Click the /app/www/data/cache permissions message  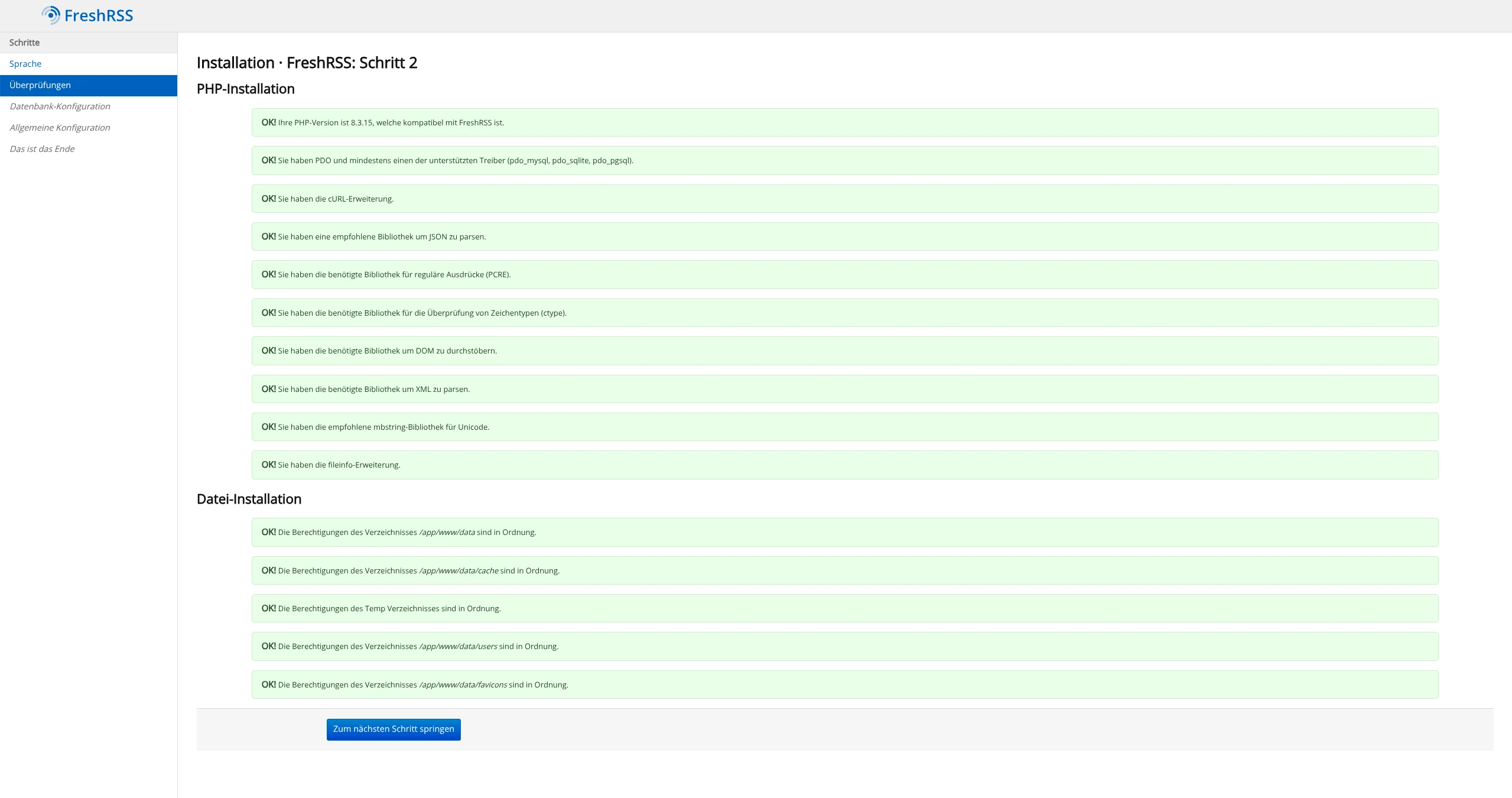click(x=845, y=570)
